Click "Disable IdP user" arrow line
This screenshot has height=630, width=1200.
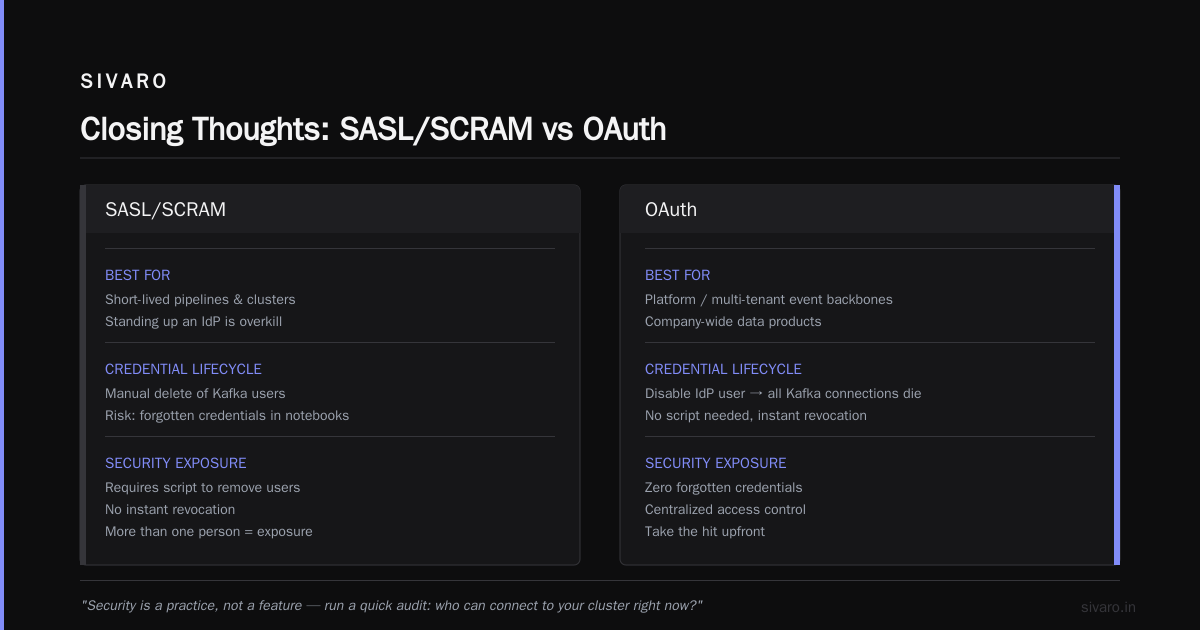pyautogui.click(x=783, y=393)
